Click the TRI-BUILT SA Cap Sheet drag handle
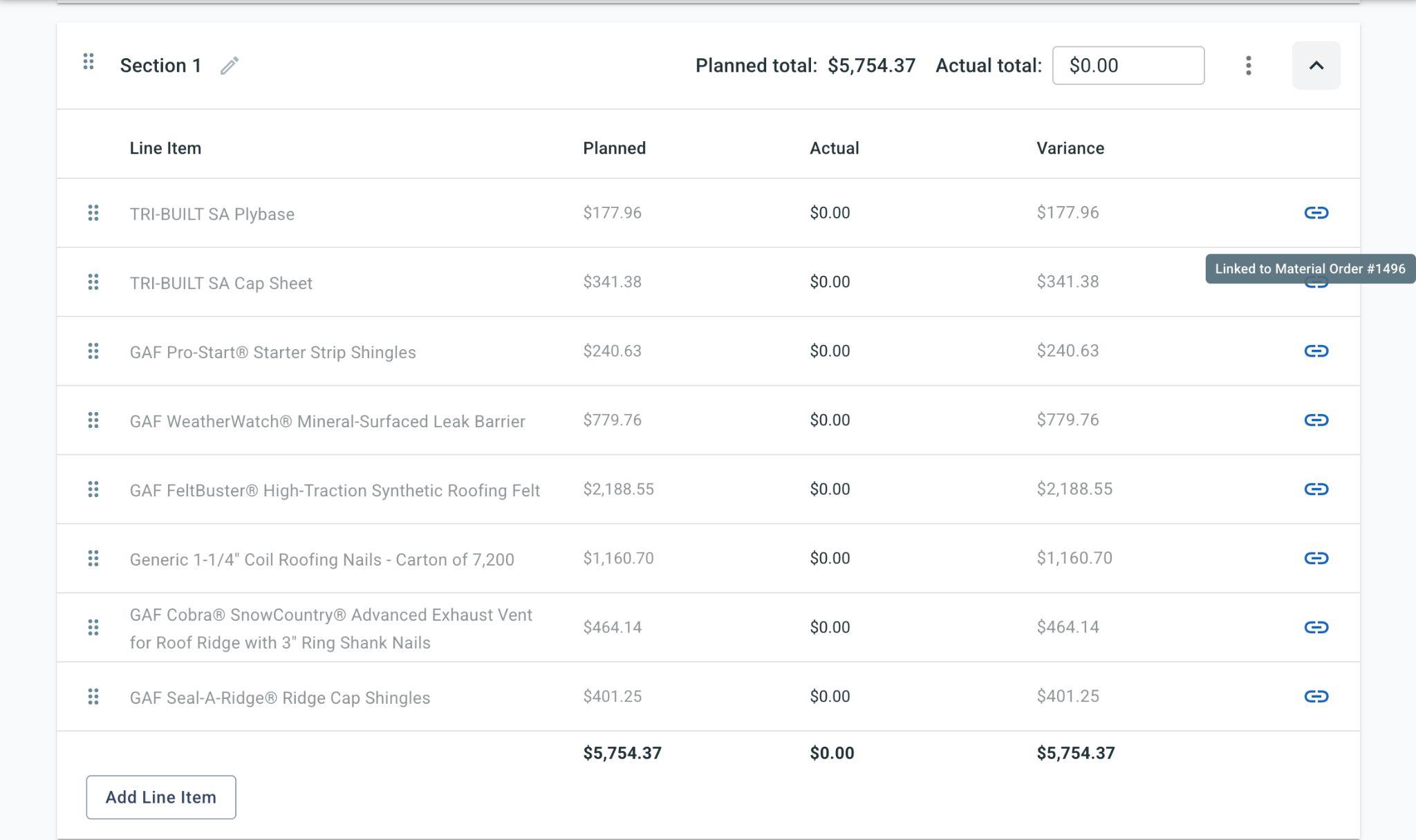Image resolution: width=1416 pixels, height=840 pixels. tap(93, 282)
